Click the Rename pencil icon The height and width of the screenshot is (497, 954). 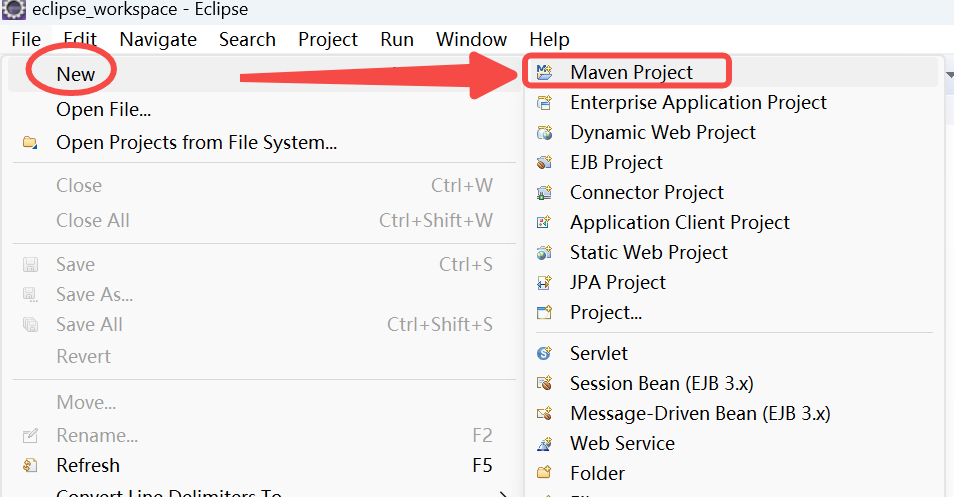pyautogui.click(x=30, y=436)
